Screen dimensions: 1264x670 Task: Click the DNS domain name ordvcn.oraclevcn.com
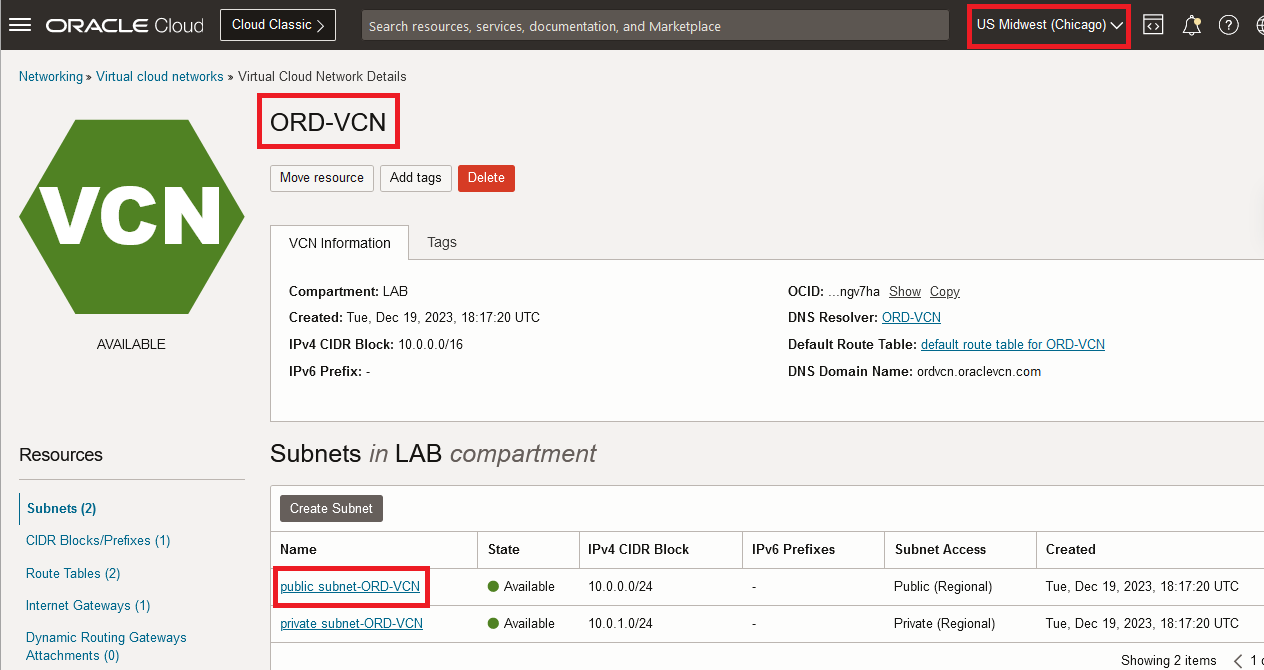point(979,371)
